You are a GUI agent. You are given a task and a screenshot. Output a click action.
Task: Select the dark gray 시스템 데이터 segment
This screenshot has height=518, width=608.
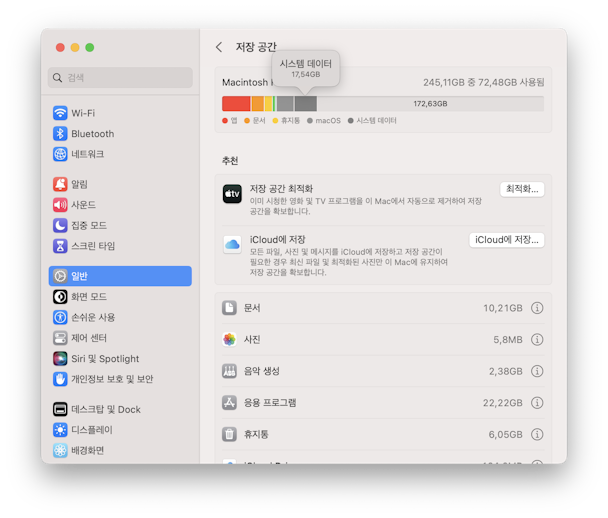[x=306, y=104]
